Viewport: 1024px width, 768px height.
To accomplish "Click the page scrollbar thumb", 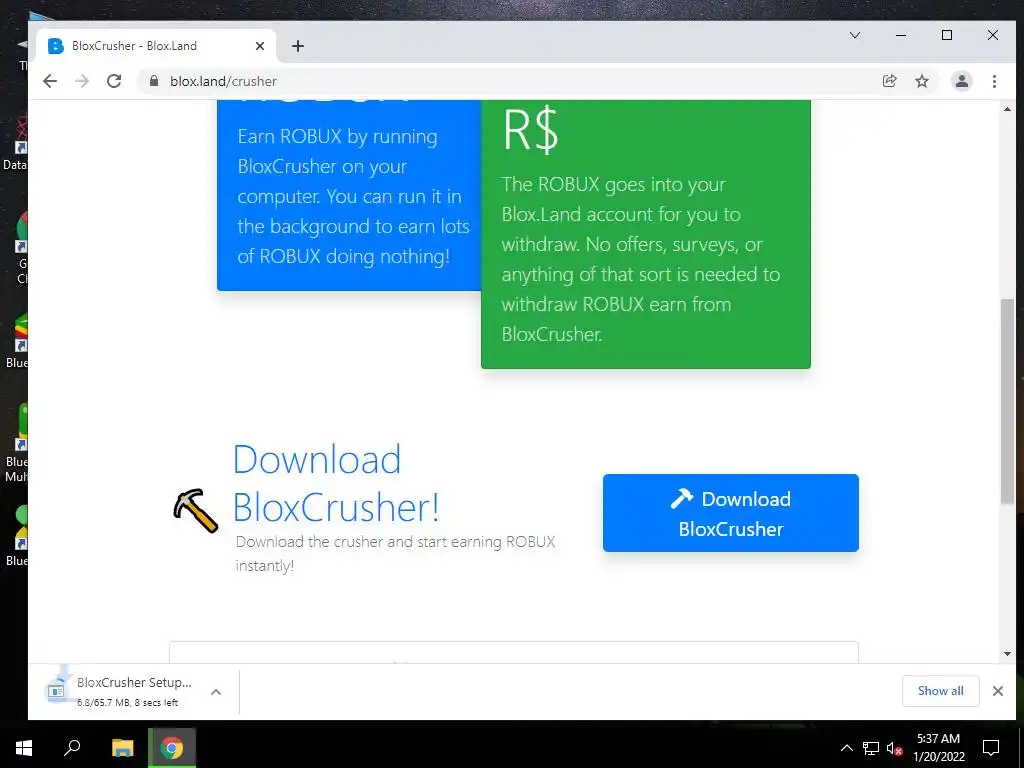I will 1007,401.
